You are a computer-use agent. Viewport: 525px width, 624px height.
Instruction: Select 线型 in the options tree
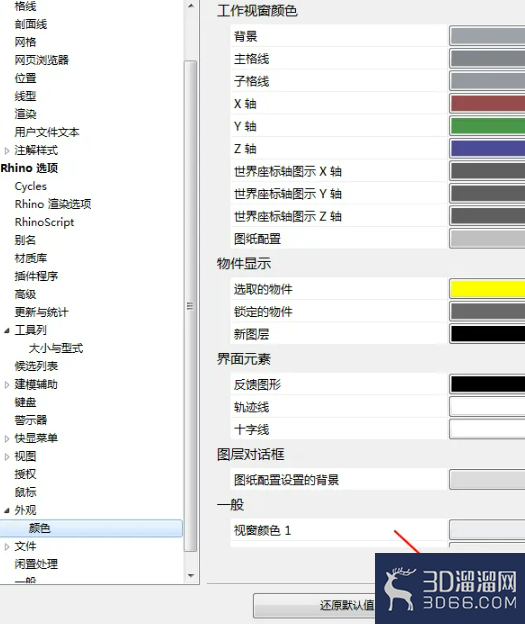(x=25, y=96)
